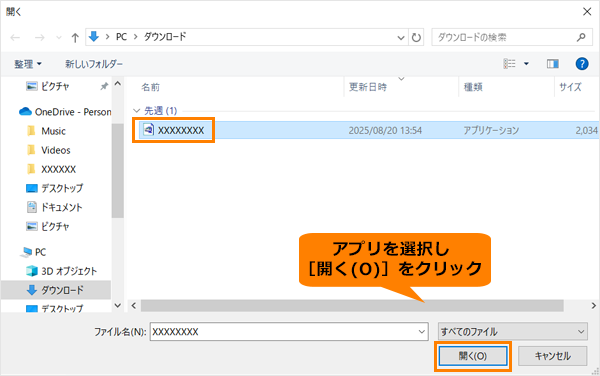Toggle the preview pane icon

(x=553, y=63)
